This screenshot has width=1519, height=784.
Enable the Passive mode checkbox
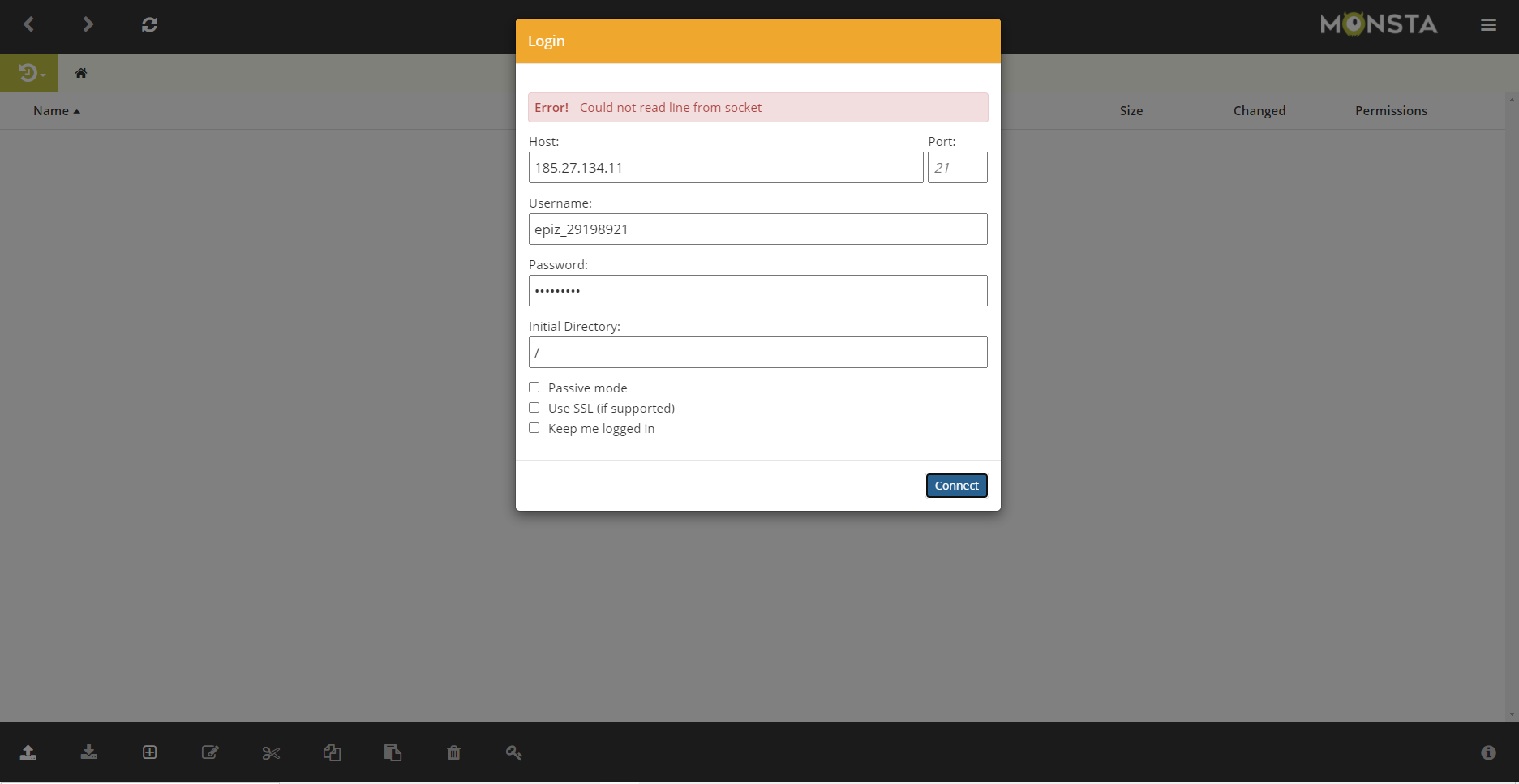534,388
